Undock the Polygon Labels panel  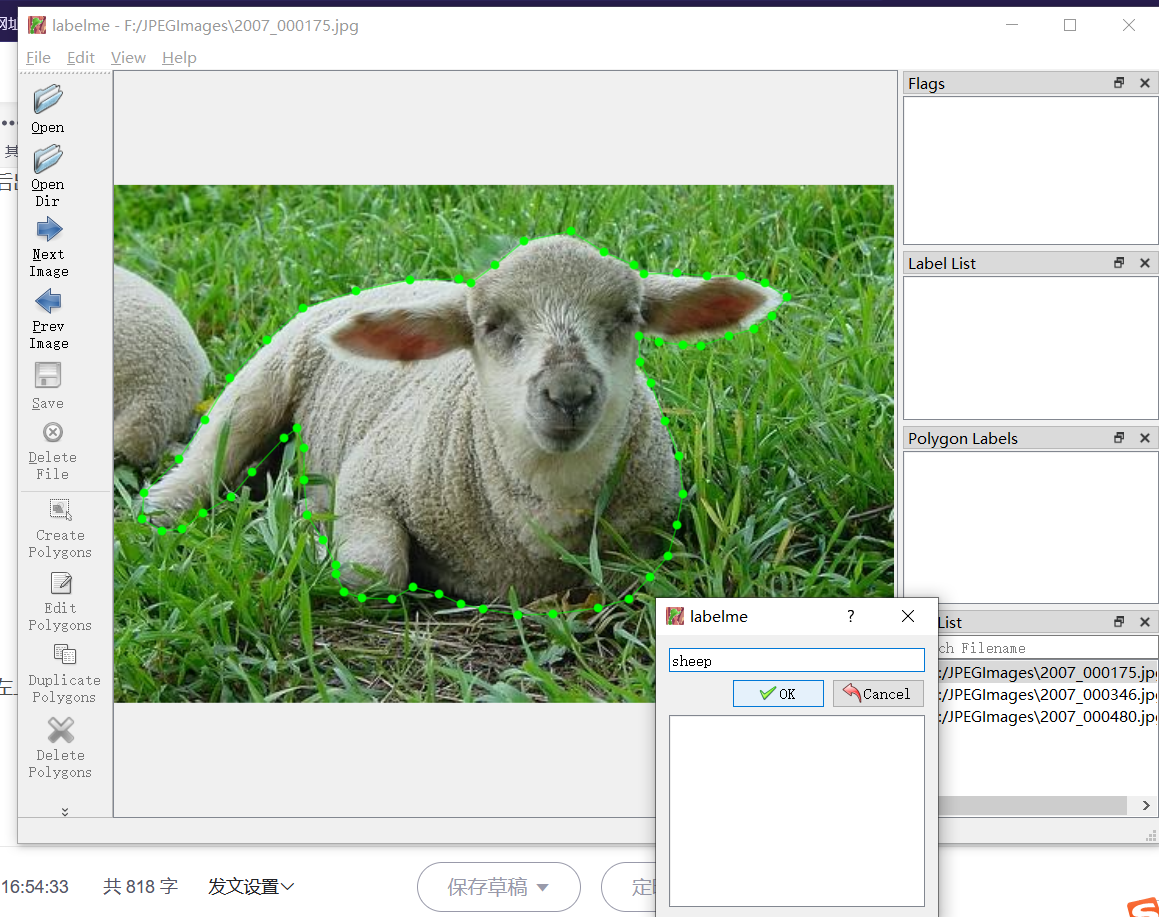pyautogui.click(x=1118, y=438)
